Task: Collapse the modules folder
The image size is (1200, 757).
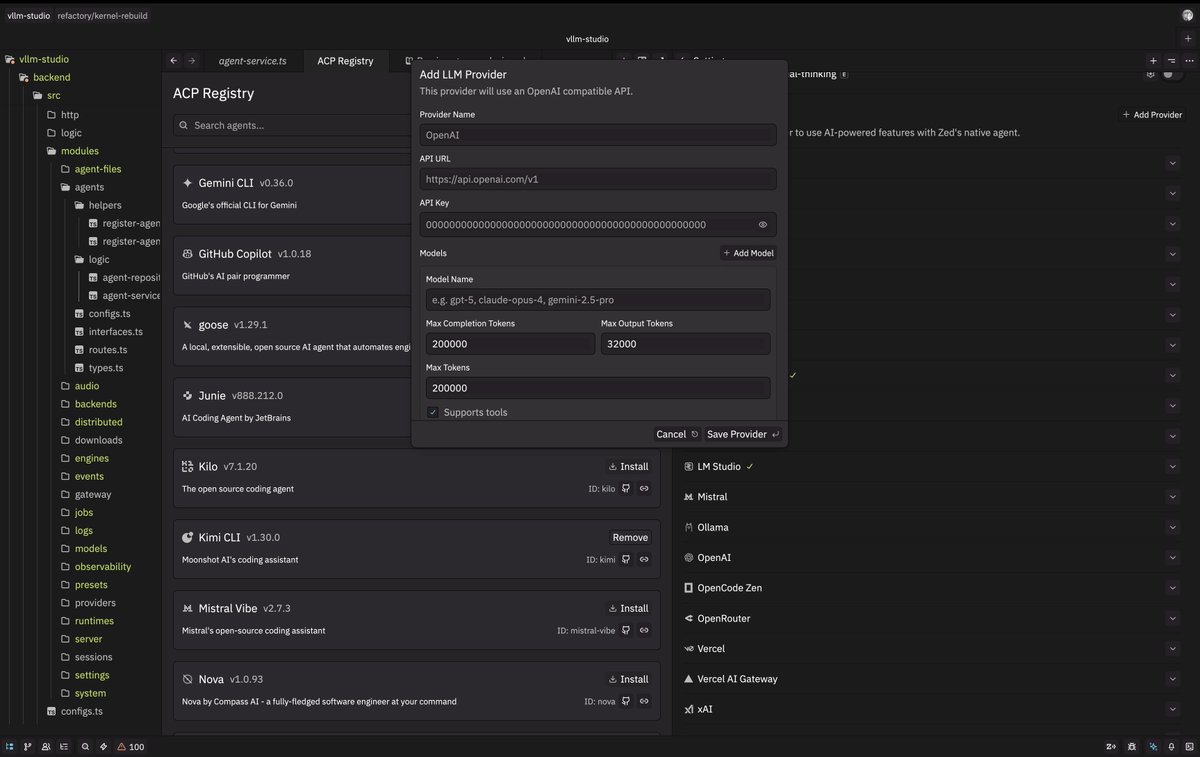Action: 80,151
